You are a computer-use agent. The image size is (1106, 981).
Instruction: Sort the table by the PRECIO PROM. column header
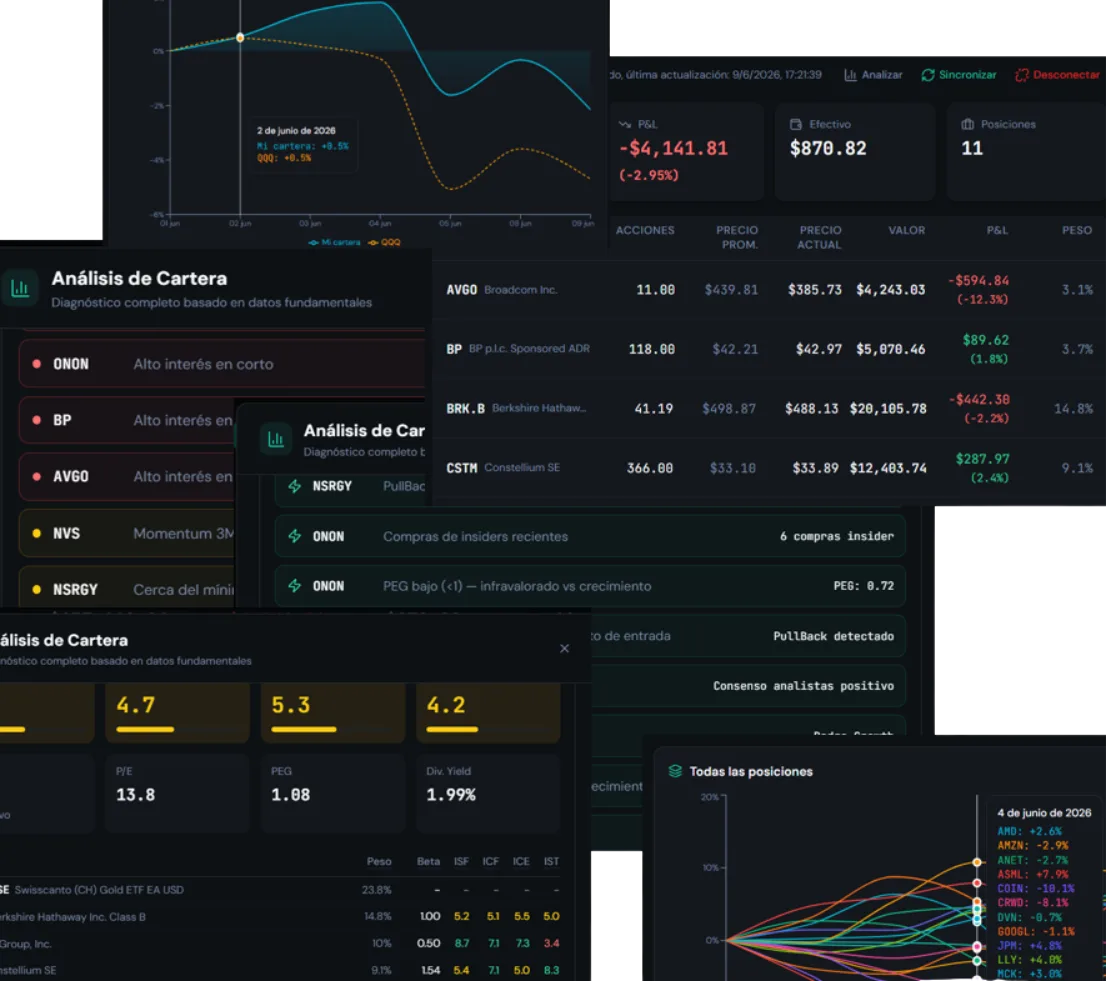[737, 237]
